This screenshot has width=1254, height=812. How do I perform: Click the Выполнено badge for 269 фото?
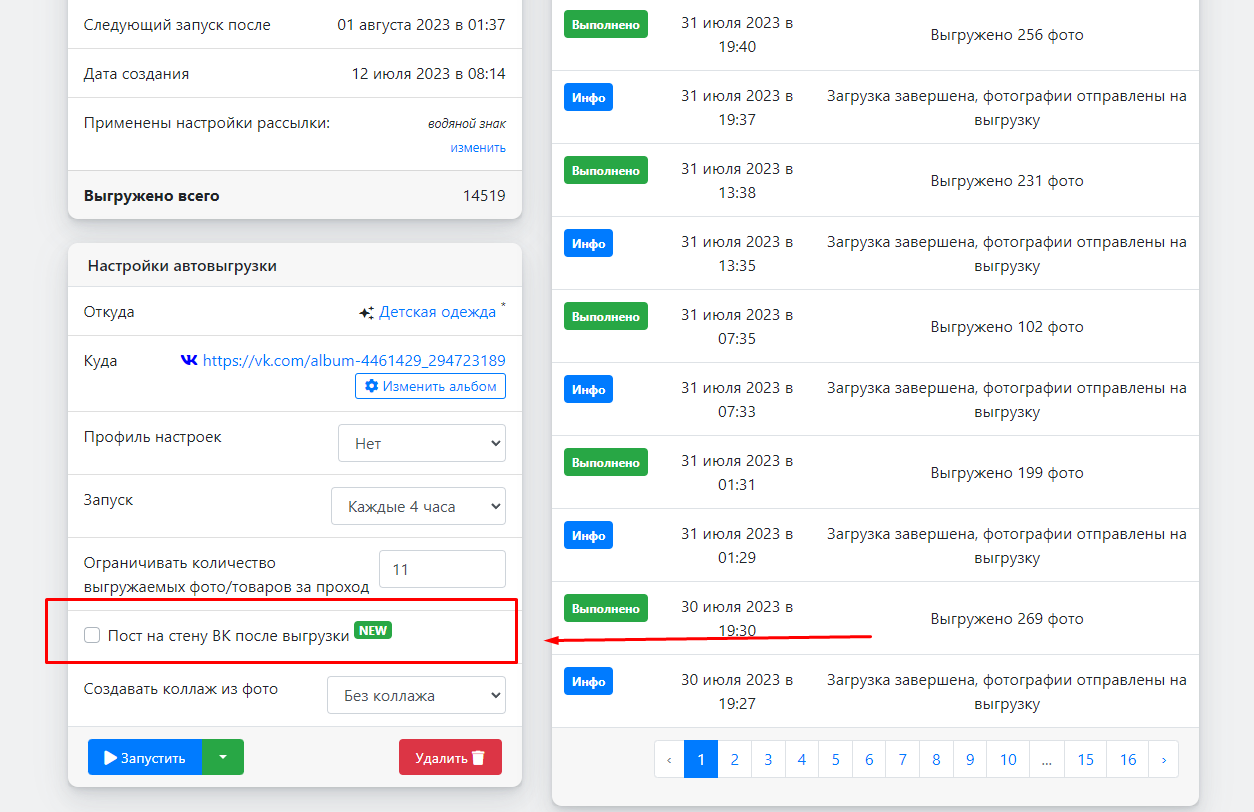[605, 608]
